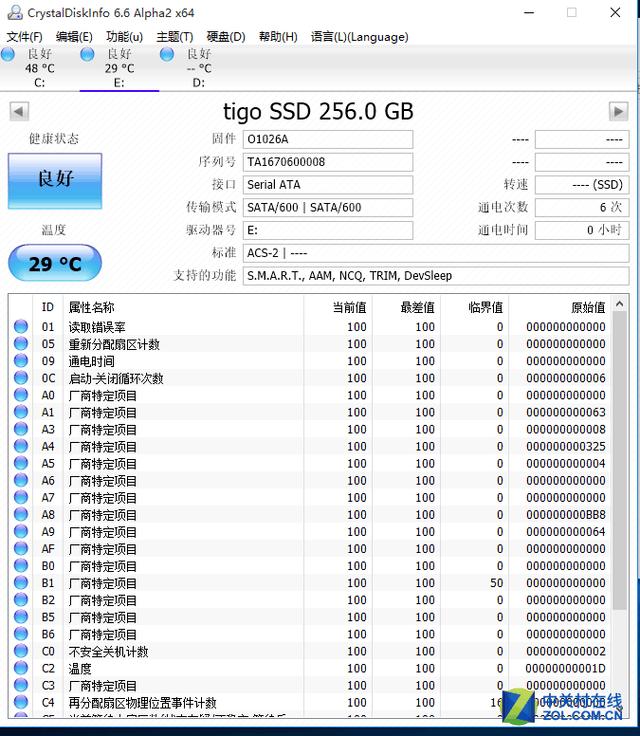Click raw value 00000000001D

[566, 668]
